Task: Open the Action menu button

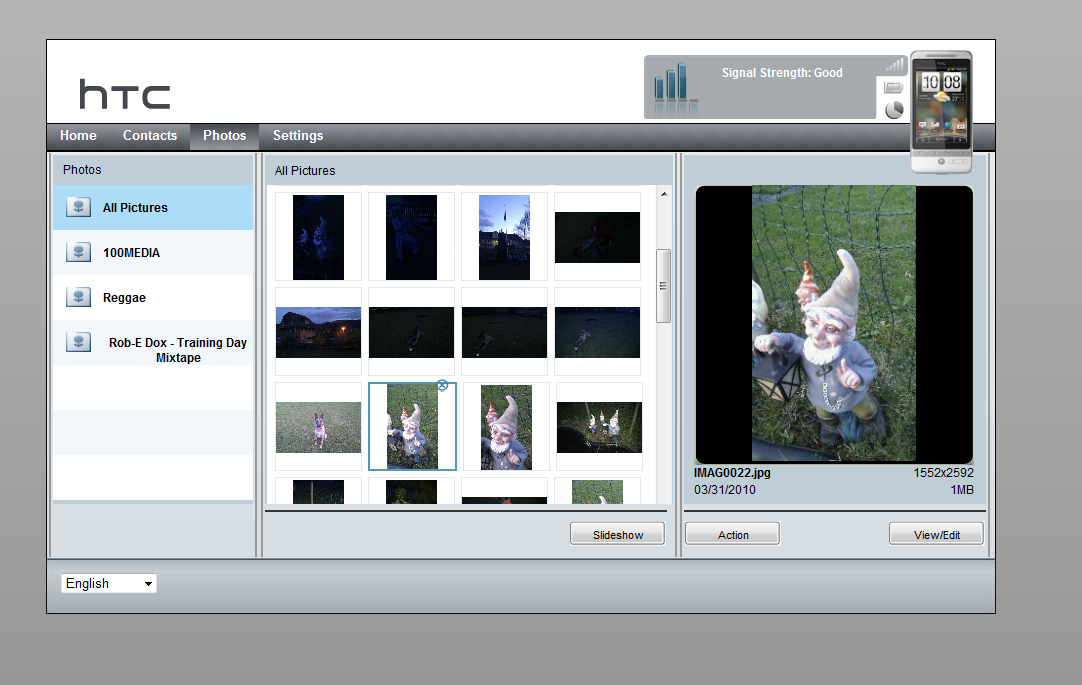Action: coord(733,534)
